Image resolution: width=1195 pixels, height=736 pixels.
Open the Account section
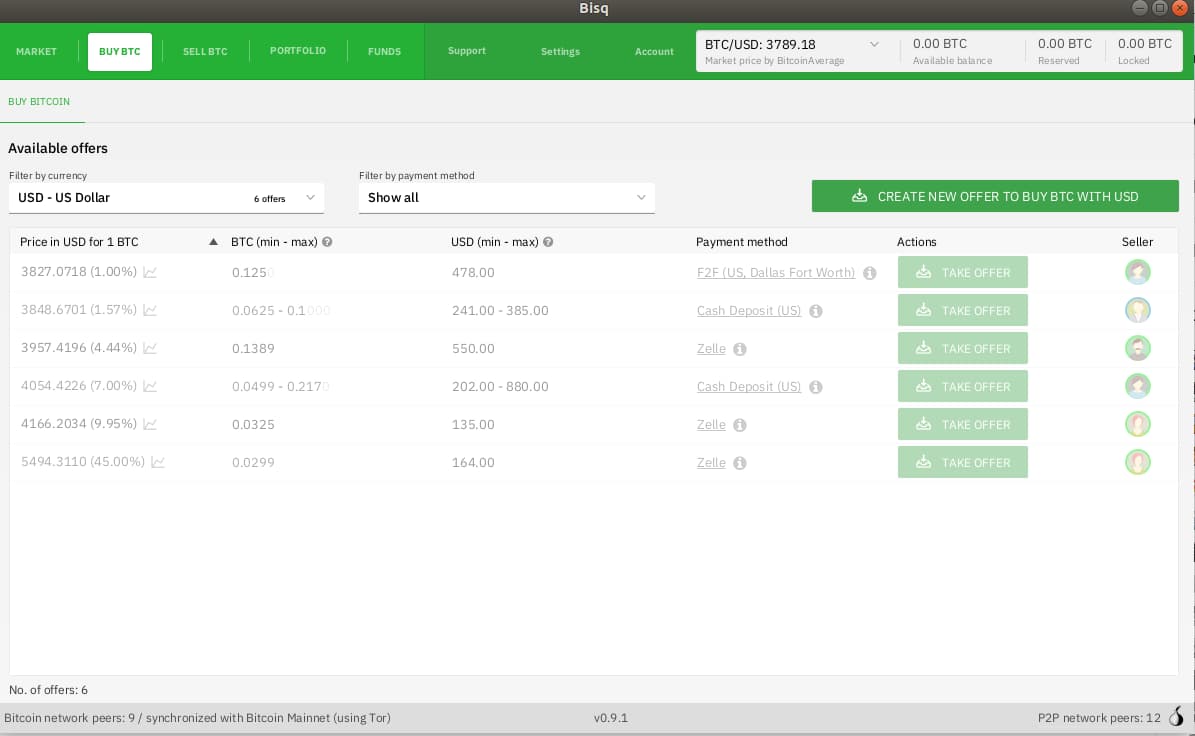click(654, 51)
